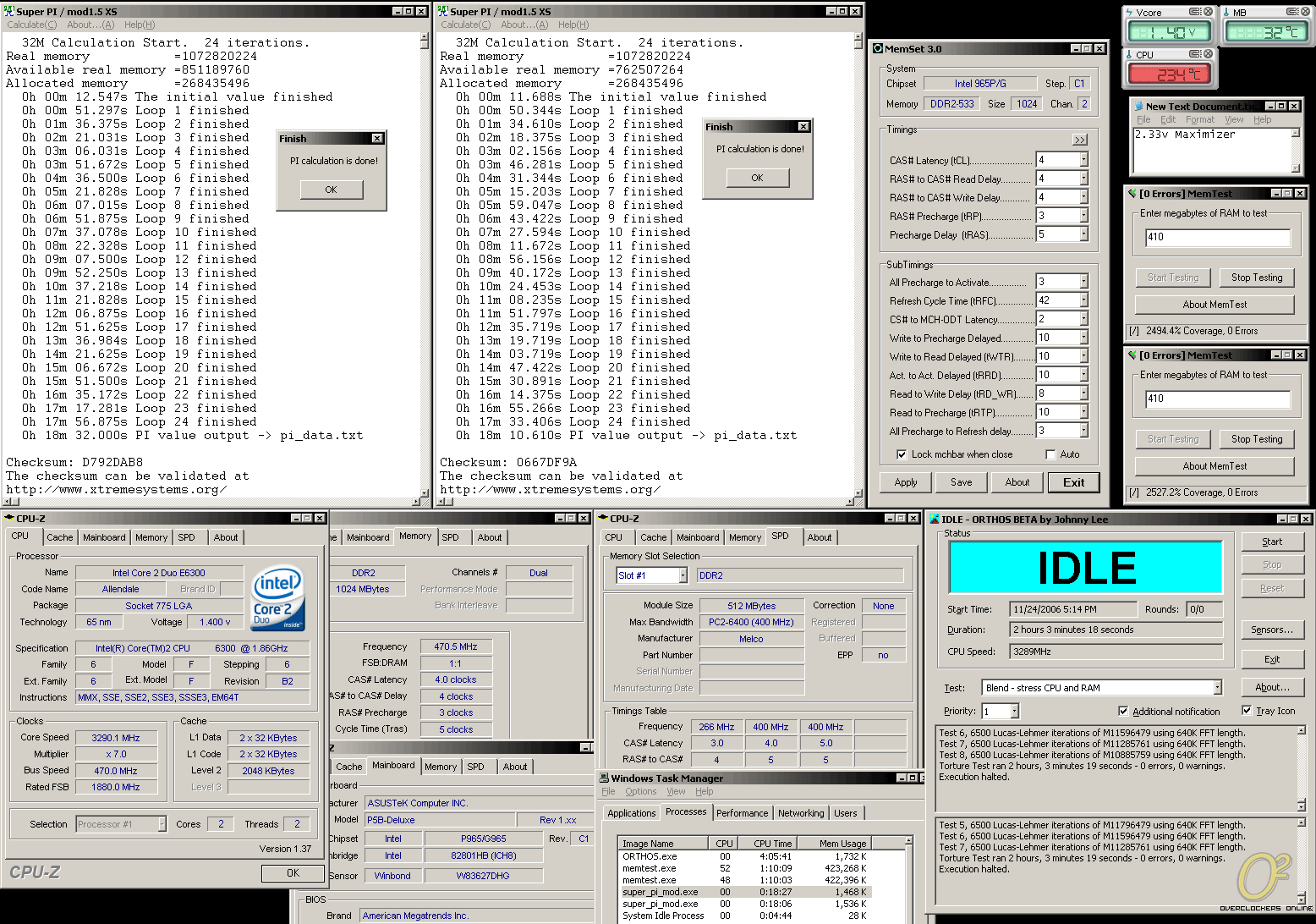Image resolution: width=1316 pixels, height=924 pixels.
Task: Open the CAS# Latency (tCL) dropdown
Action: [1083, 160]
